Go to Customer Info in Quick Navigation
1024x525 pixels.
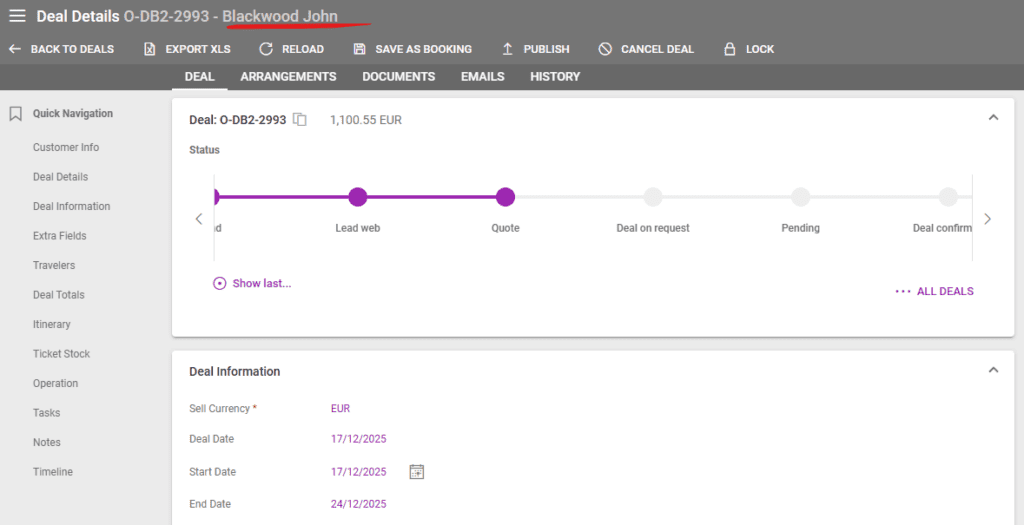[66, 148]
